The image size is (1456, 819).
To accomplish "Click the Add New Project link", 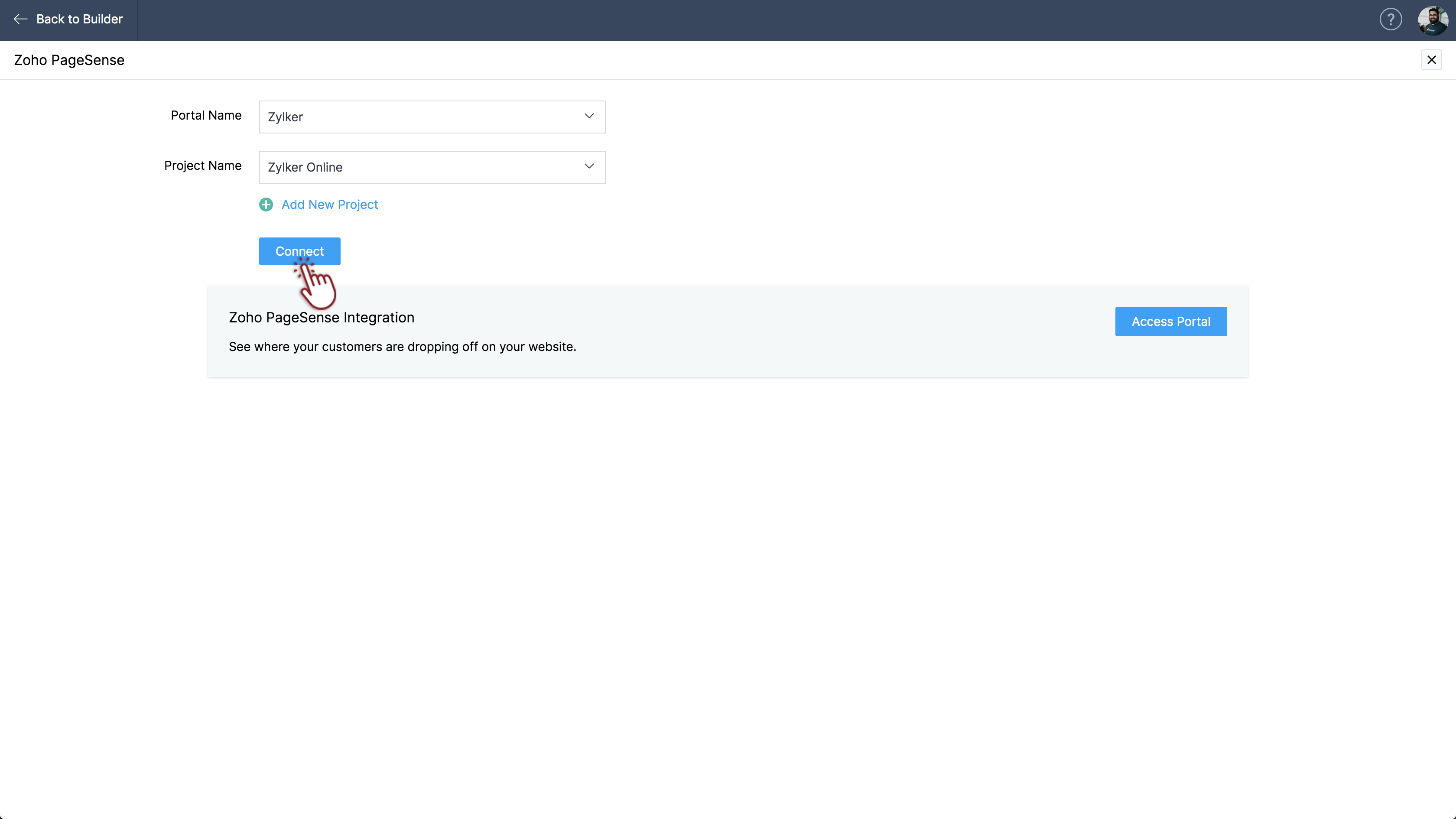I will pyautogui.click(x=329, y=205).
